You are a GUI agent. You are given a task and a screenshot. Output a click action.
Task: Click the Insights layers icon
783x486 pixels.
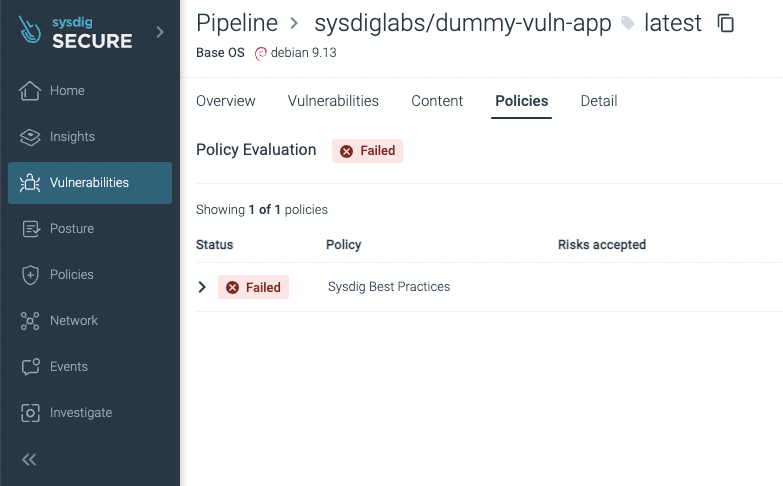pos(30,137)
